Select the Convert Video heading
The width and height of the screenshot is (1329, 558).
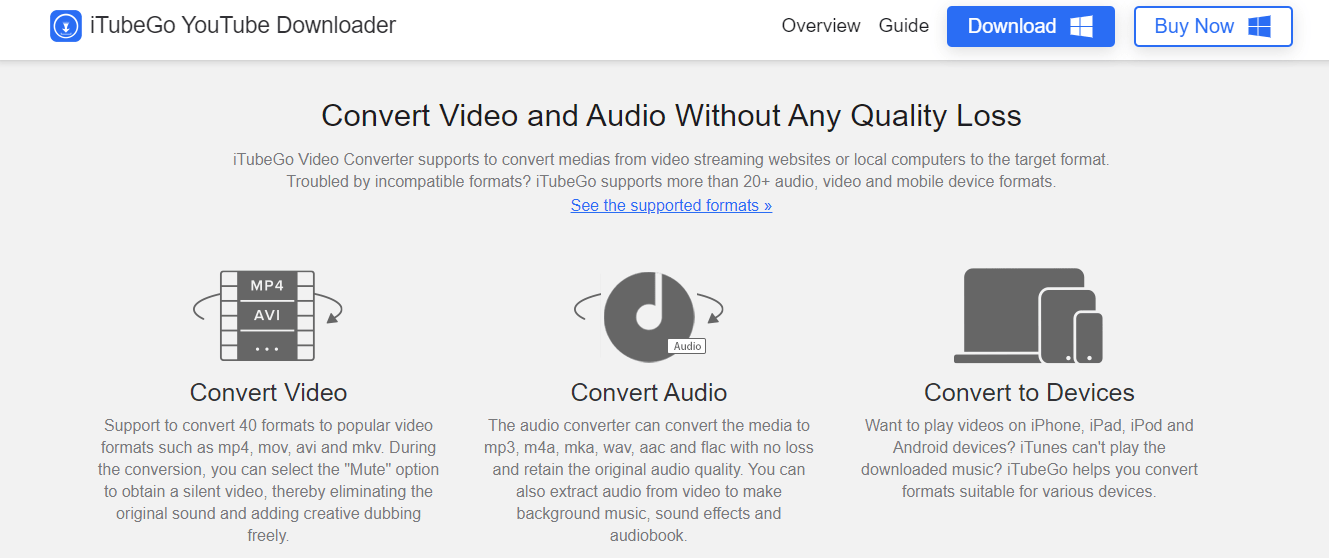pyautogui.click(x=268, y=392)
